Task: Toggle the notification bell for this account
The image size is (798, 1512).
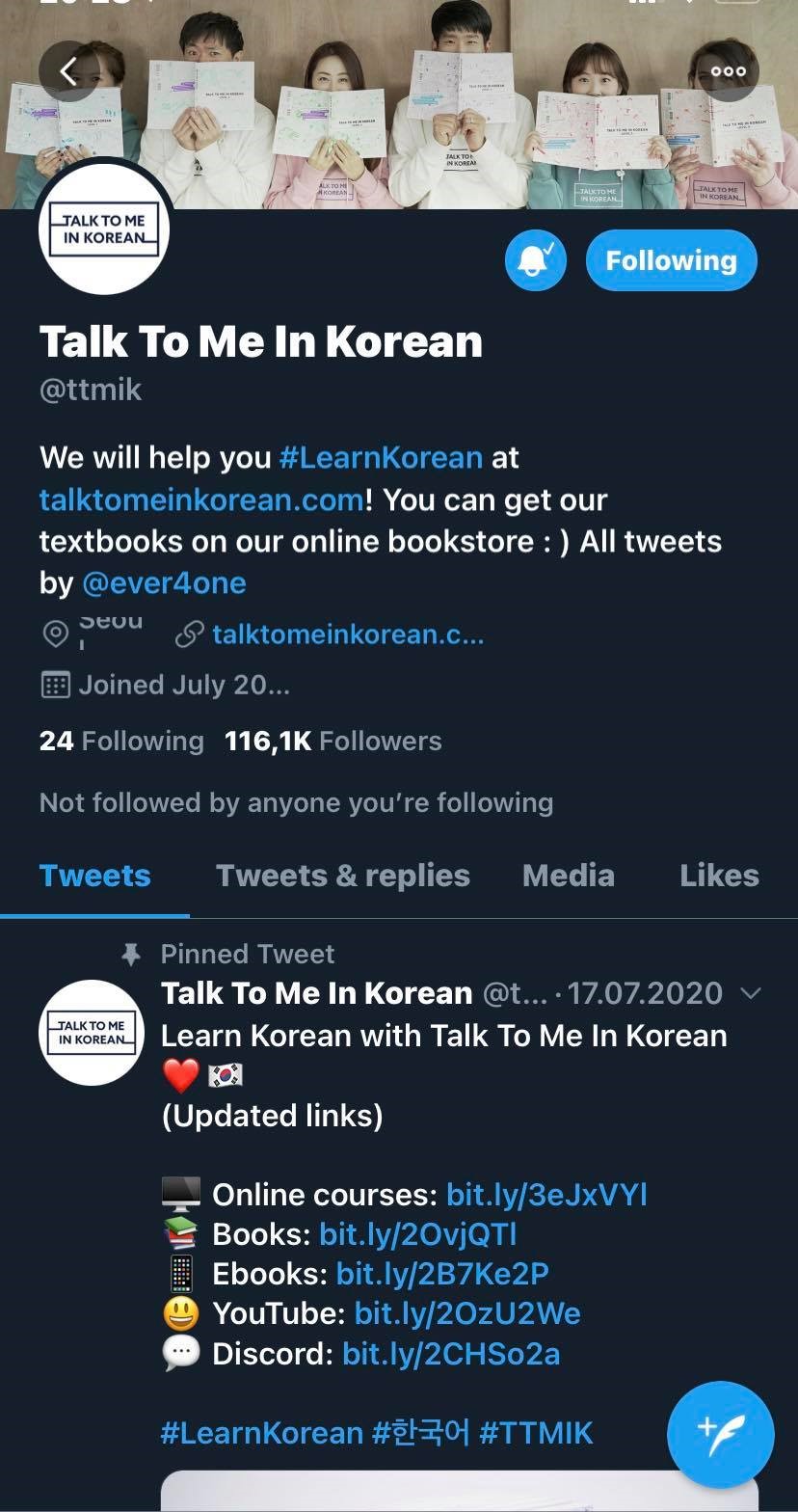Action: 535,260
